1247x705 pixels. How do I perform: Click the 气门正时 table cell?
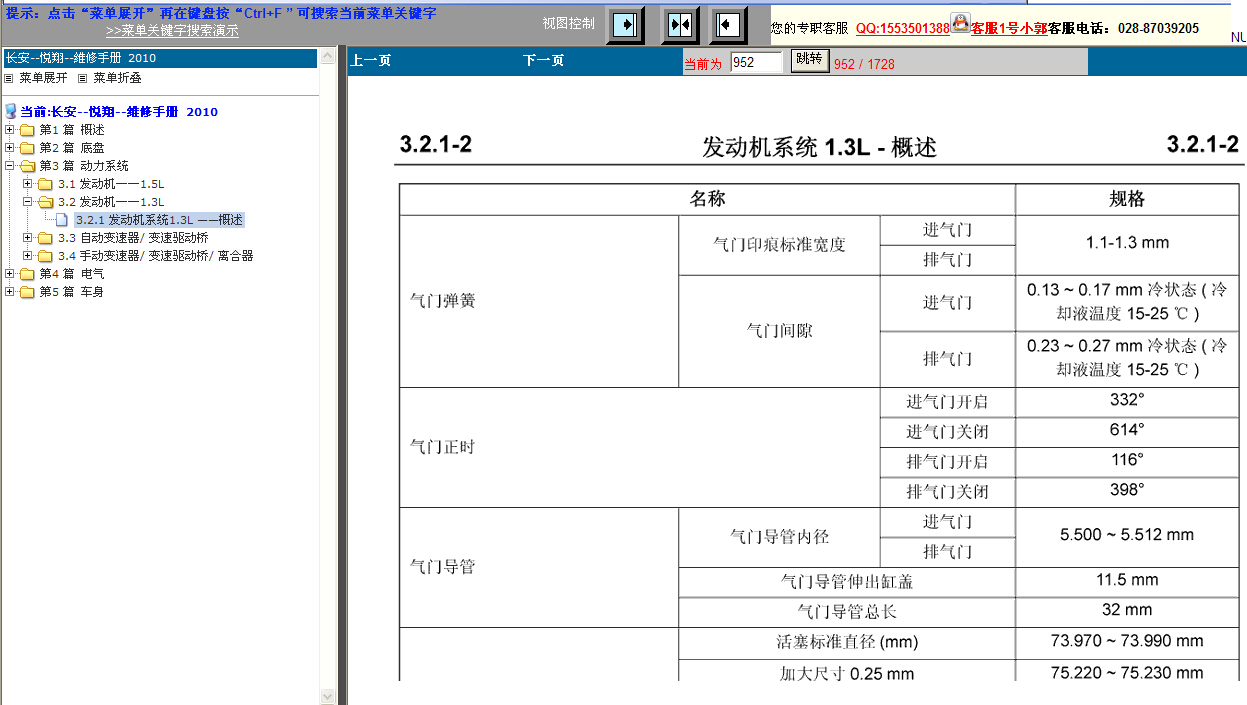639,447
